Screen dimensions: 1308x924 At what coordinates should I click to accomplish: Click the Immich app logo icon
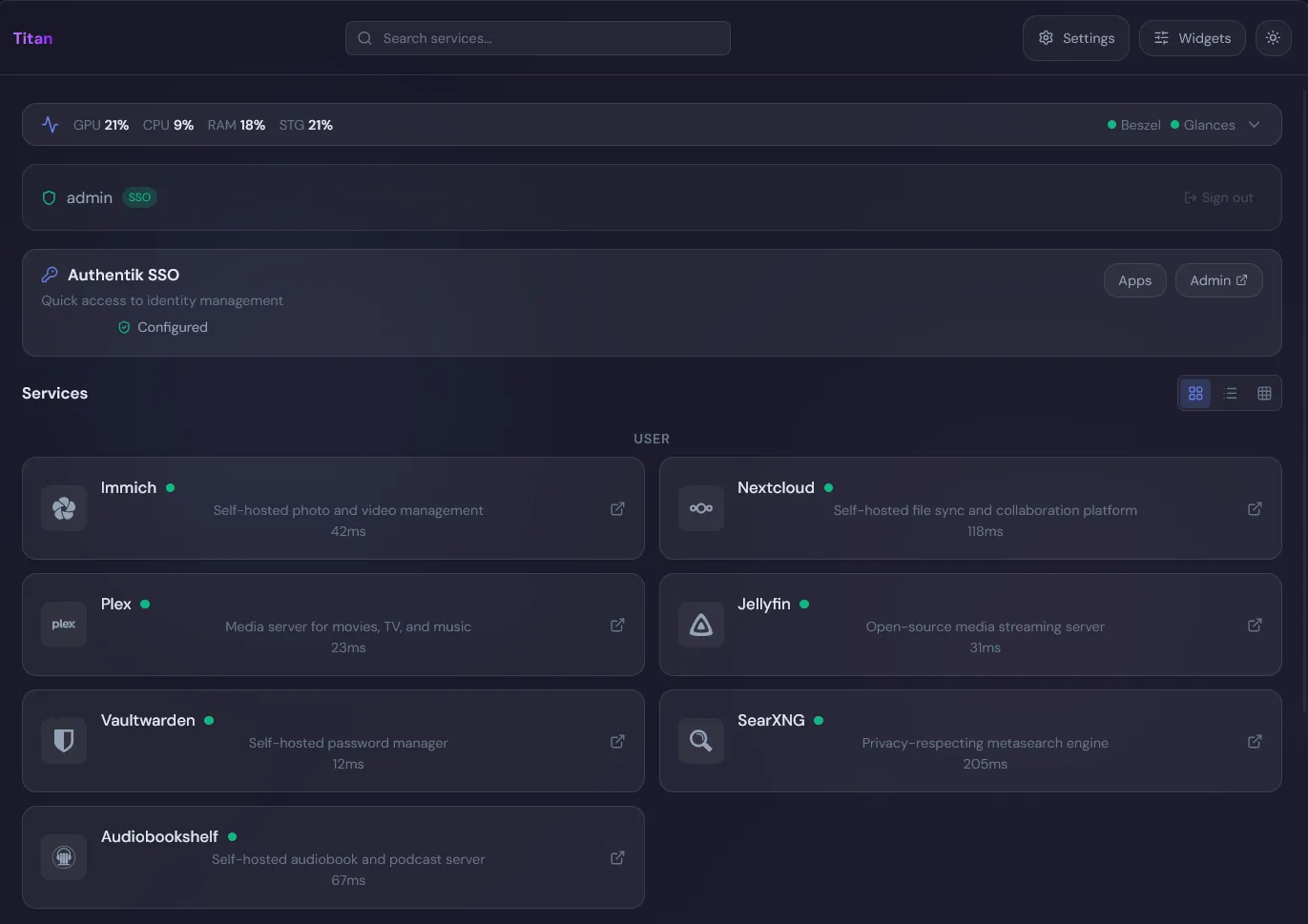[x=64, y=508]
